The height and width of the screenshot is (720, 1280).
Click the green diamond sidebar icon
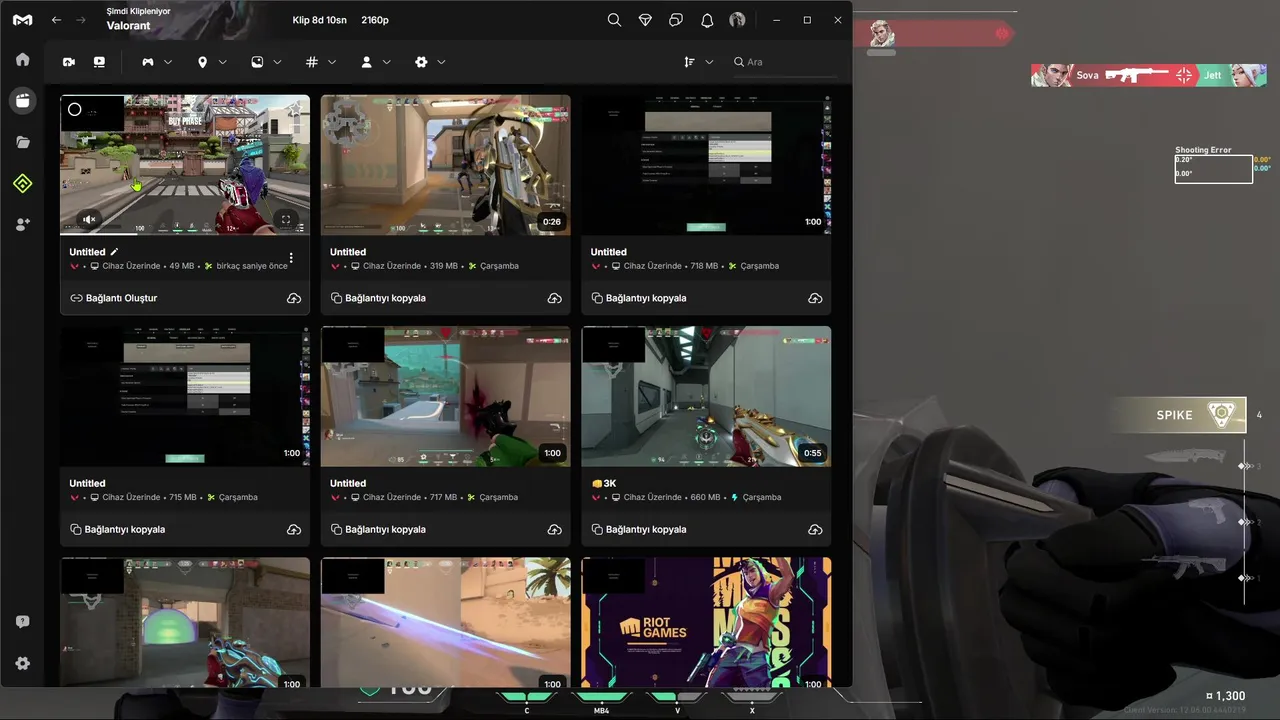tap(22, 183)
